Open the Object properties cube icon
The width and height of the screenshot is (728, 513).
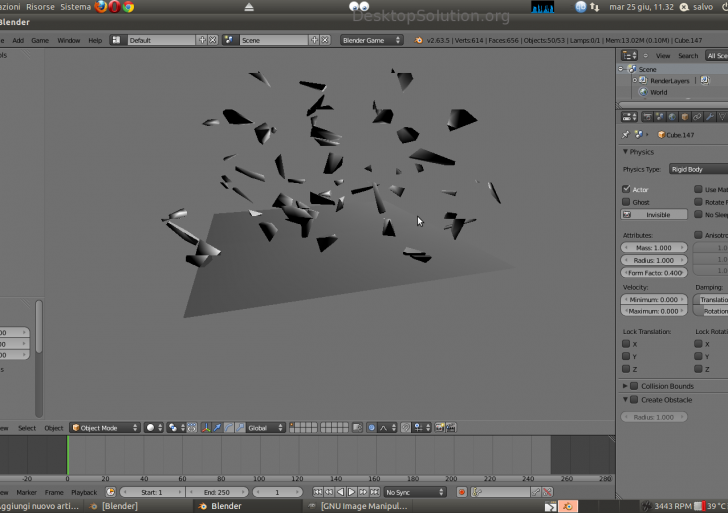coord(684,116)
